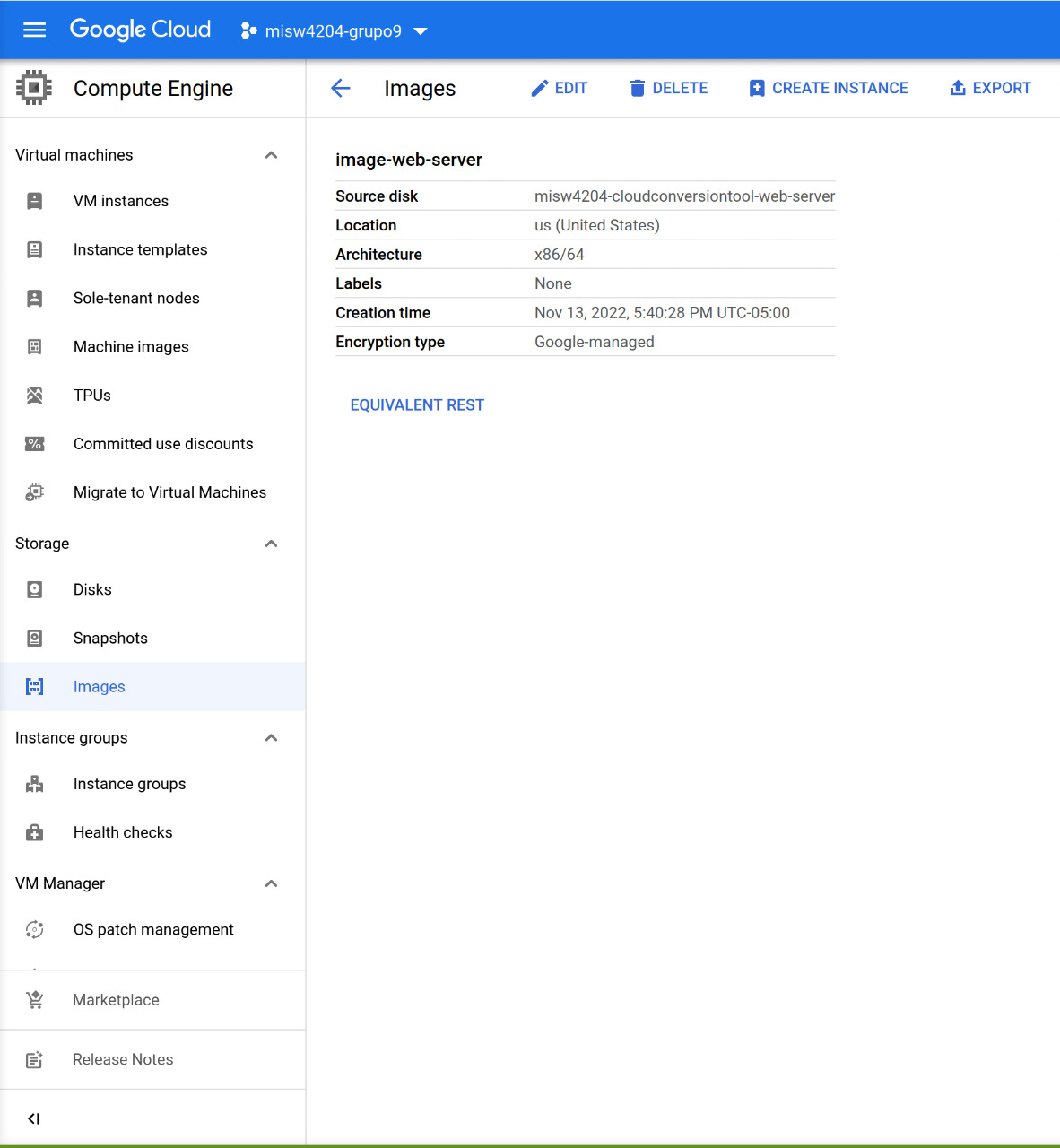Open Disks using the disk icon
Screen dimensions: 1060x1148
click(34, 589)
